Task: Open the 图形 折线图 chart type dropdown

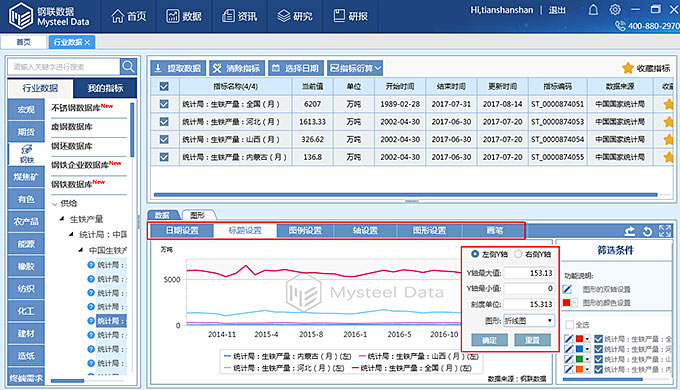Action: tap(529, 321)
